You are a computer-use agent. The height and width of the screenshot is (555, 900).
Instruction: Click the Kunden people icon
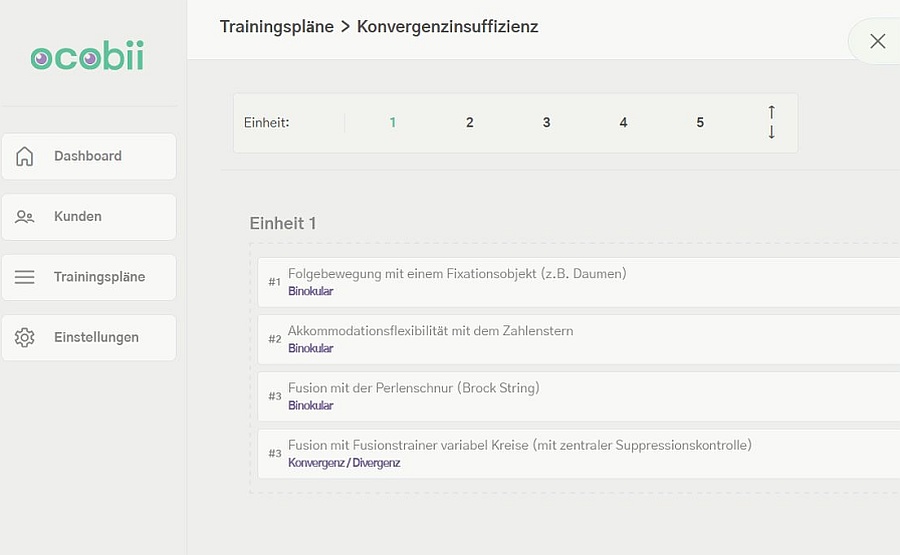(25, 217)
